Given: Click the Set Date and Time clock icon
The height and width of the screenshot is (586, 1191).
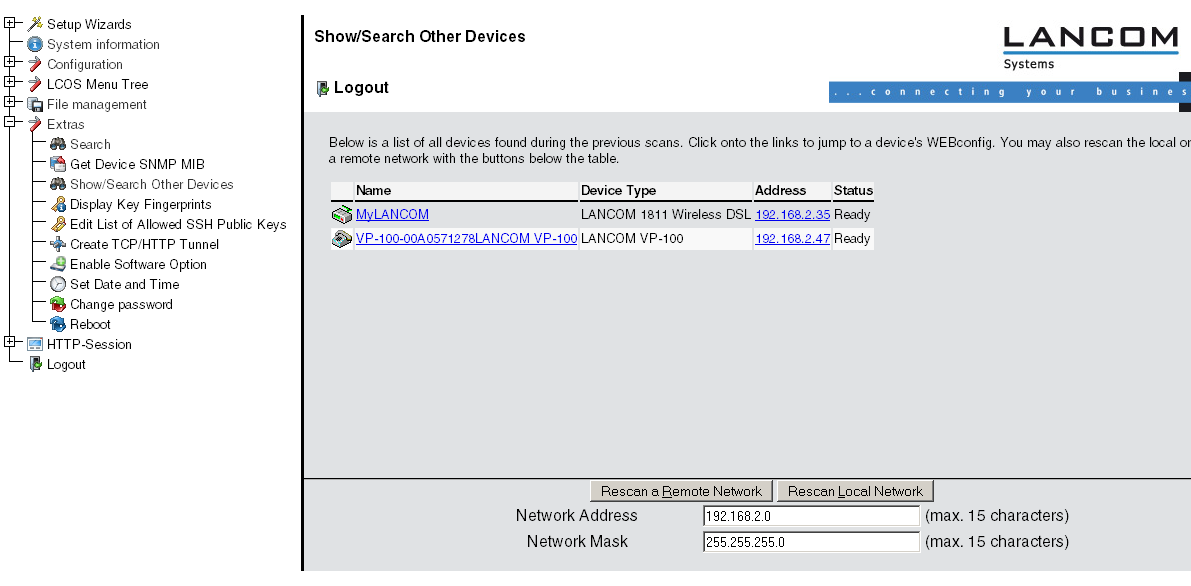Looking at the screenshot, I should click(x=58, y=284).
